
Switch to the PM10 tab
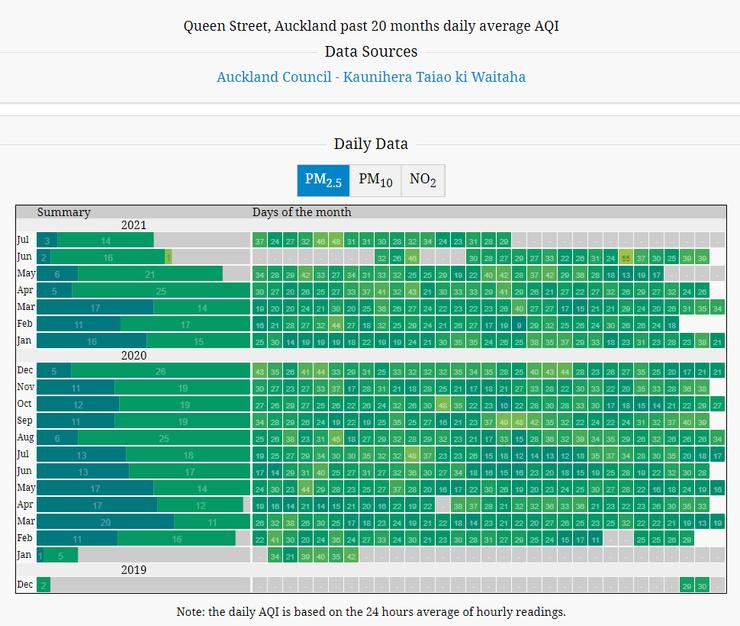pos(375,180)
